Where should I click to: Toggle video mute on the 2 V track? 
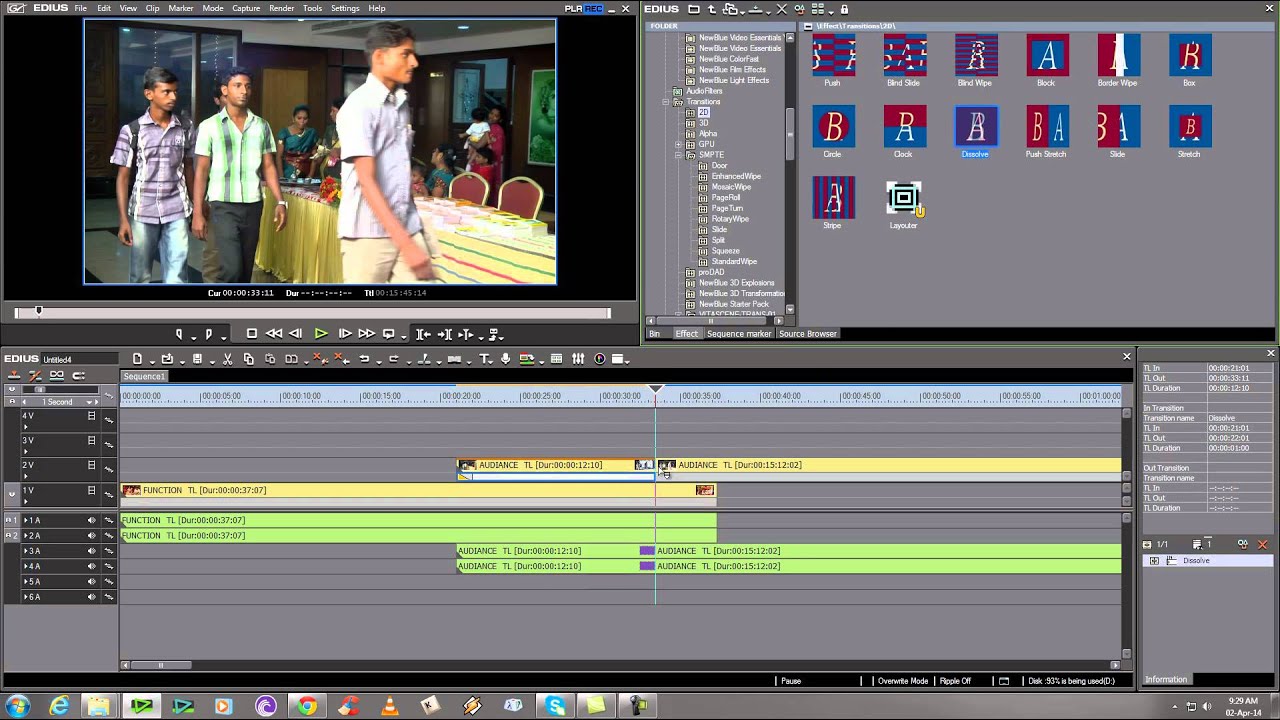pyautogui.click(x=92, y=465)
